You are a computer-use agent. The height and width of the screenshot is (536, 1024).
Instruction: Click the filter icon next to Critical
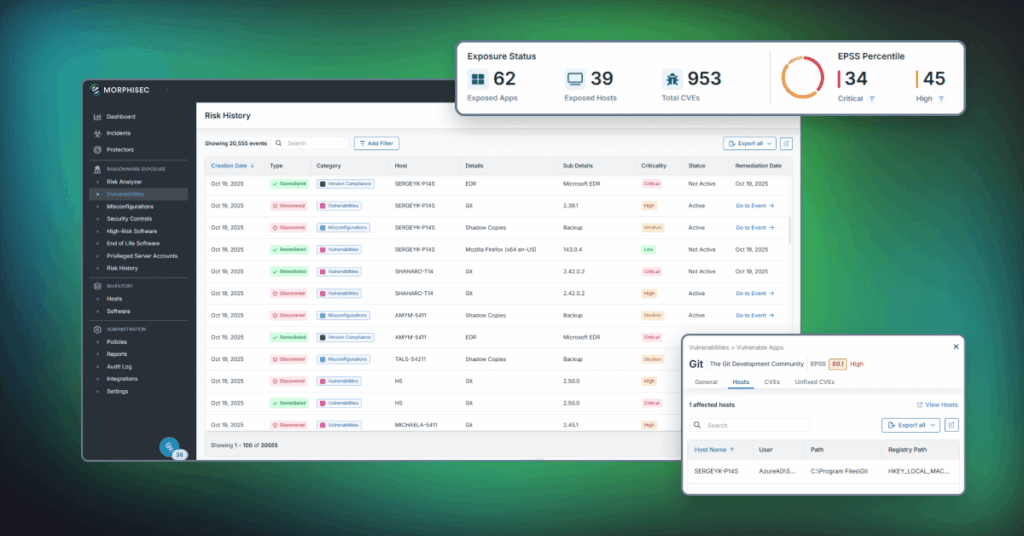[x=872, y=99]
